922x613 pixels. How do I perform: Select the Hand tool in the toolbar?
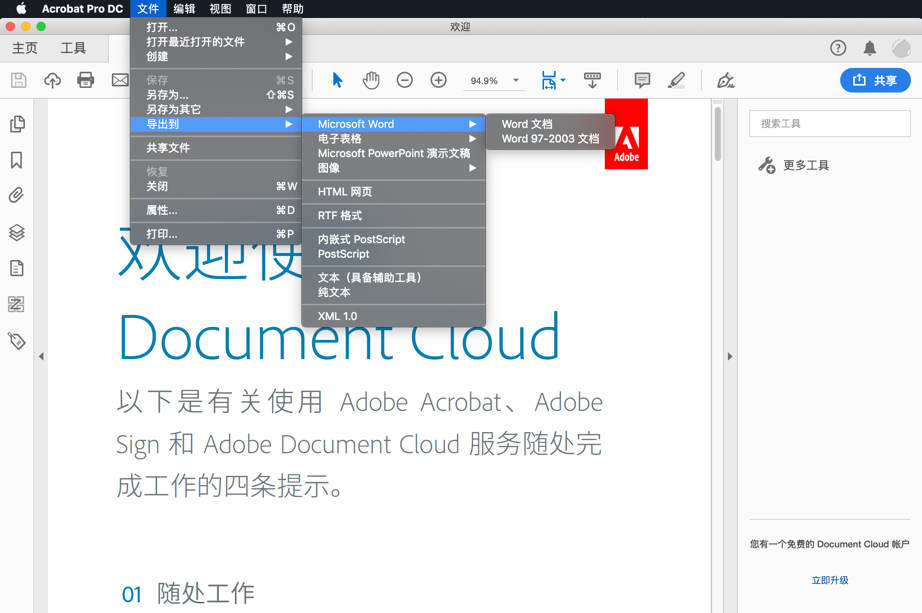click(371, 80)
